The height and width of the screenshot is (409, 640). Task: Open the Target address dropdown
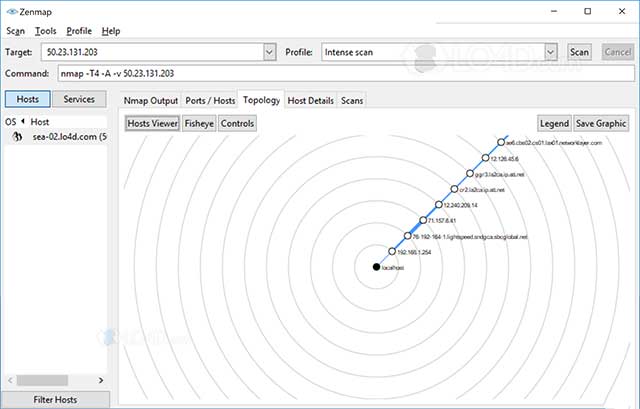(269, 52)
